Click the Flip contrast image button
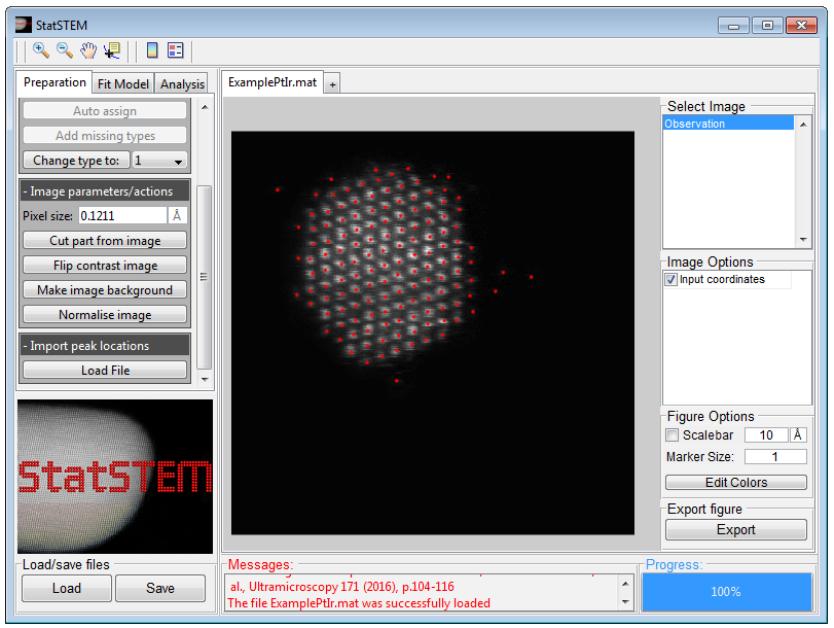 [x=105, y=265]
